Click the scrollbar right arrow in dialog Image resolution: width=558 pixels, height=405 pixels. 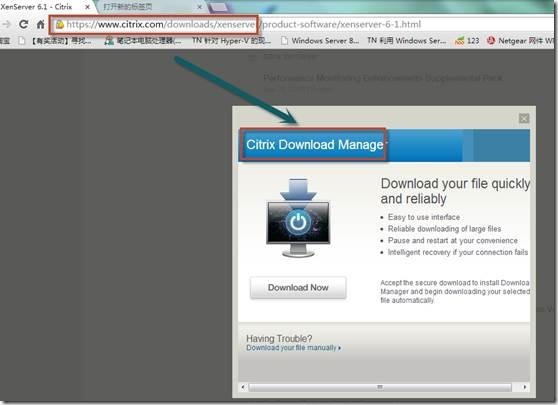pyautogui.click(x=525, y=387)
